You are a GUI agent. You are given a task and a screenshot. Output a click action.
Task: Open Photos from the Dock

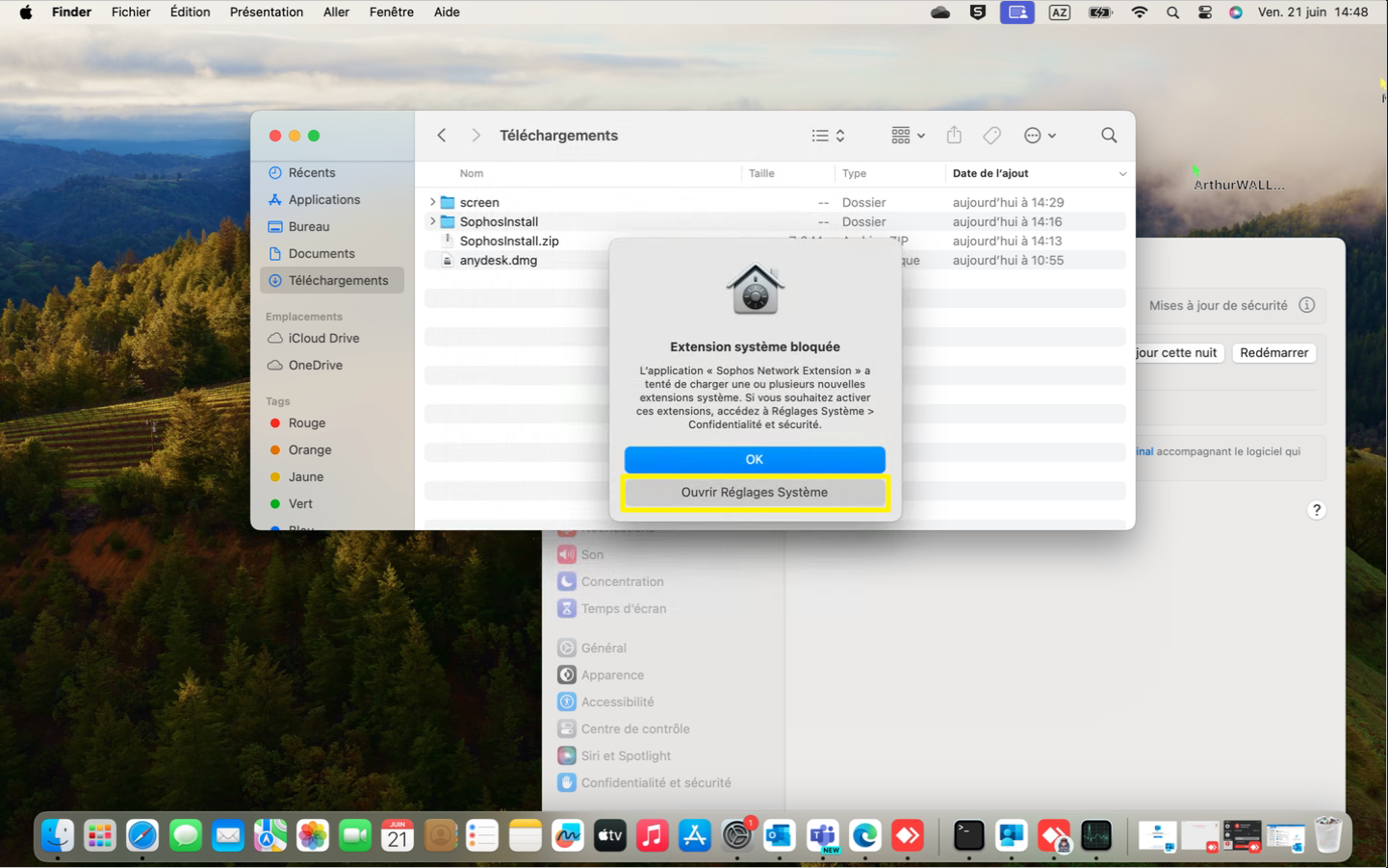[313, 836]
